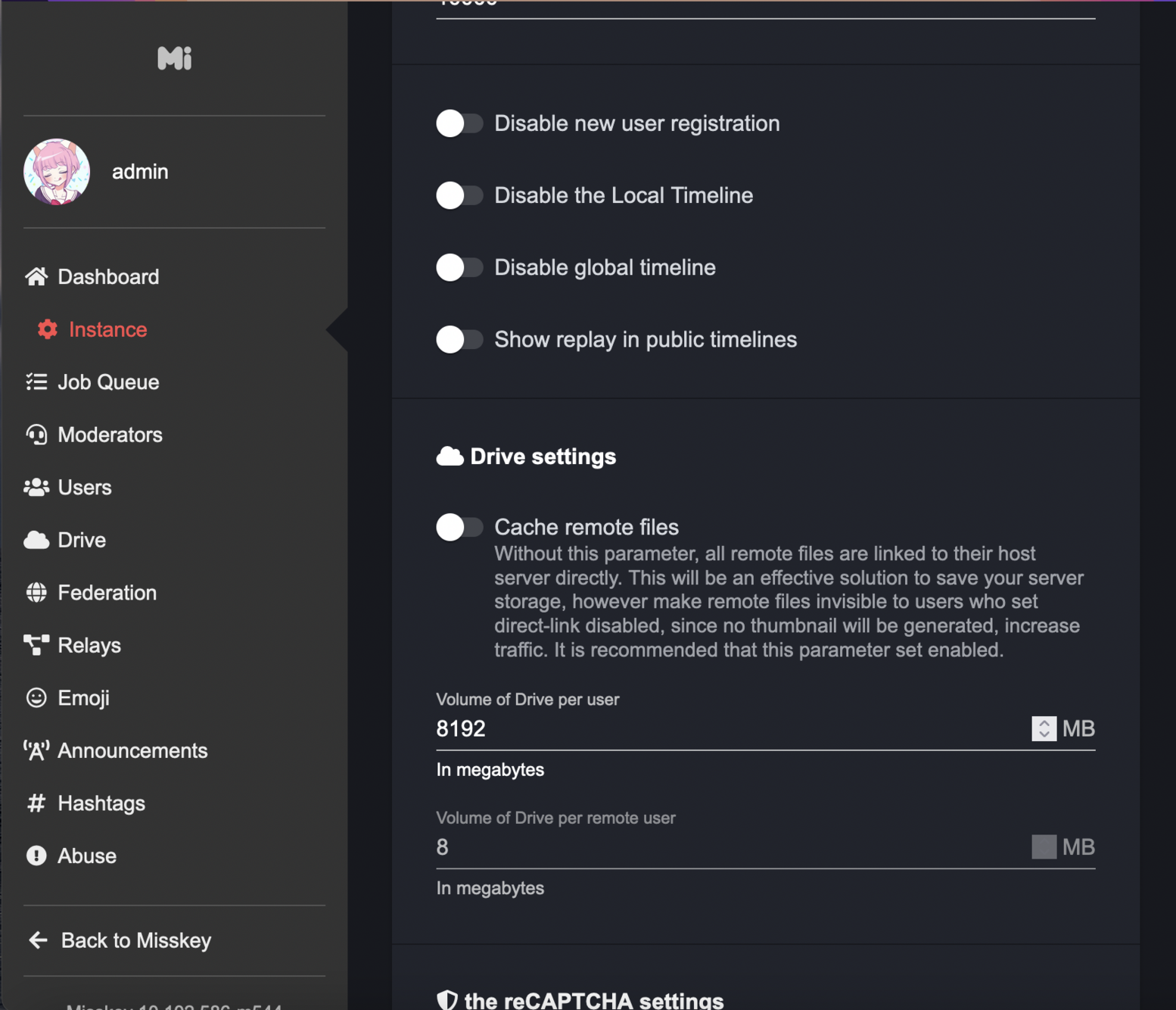This screenshot has width=1176, height=1010.
Task: Click the admin avatar picture
Action: tap(57, 172)
